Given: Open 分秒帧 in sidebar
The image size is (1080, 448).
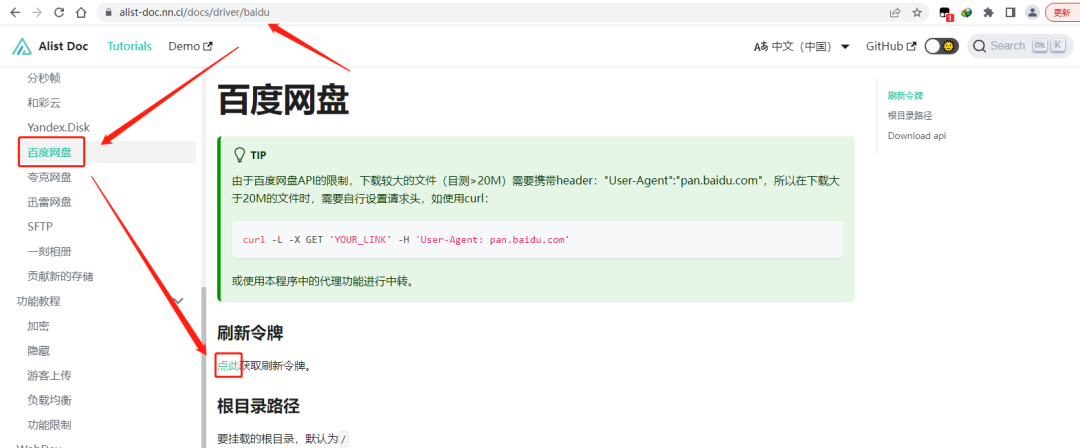Looking at the screenshot, I should pyautogui.click(x=44, y=78).
